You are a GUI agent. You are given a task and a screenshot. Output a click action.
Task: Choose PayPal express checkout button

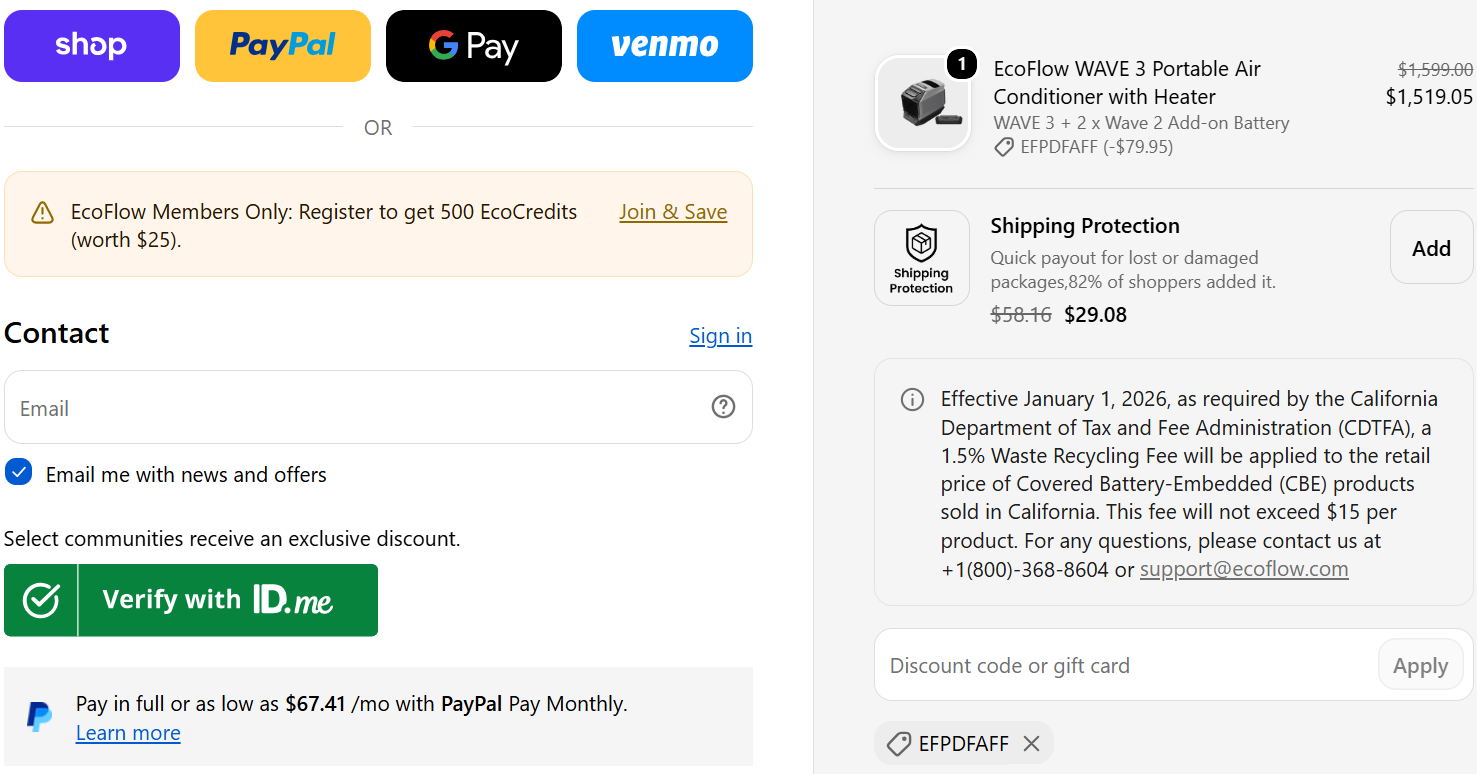283,46
